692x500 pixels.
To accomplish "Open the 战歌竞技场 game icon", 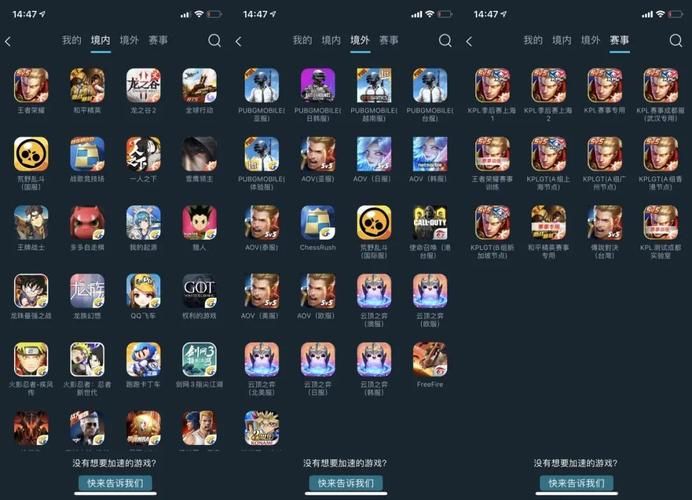I will click(87, 154).
